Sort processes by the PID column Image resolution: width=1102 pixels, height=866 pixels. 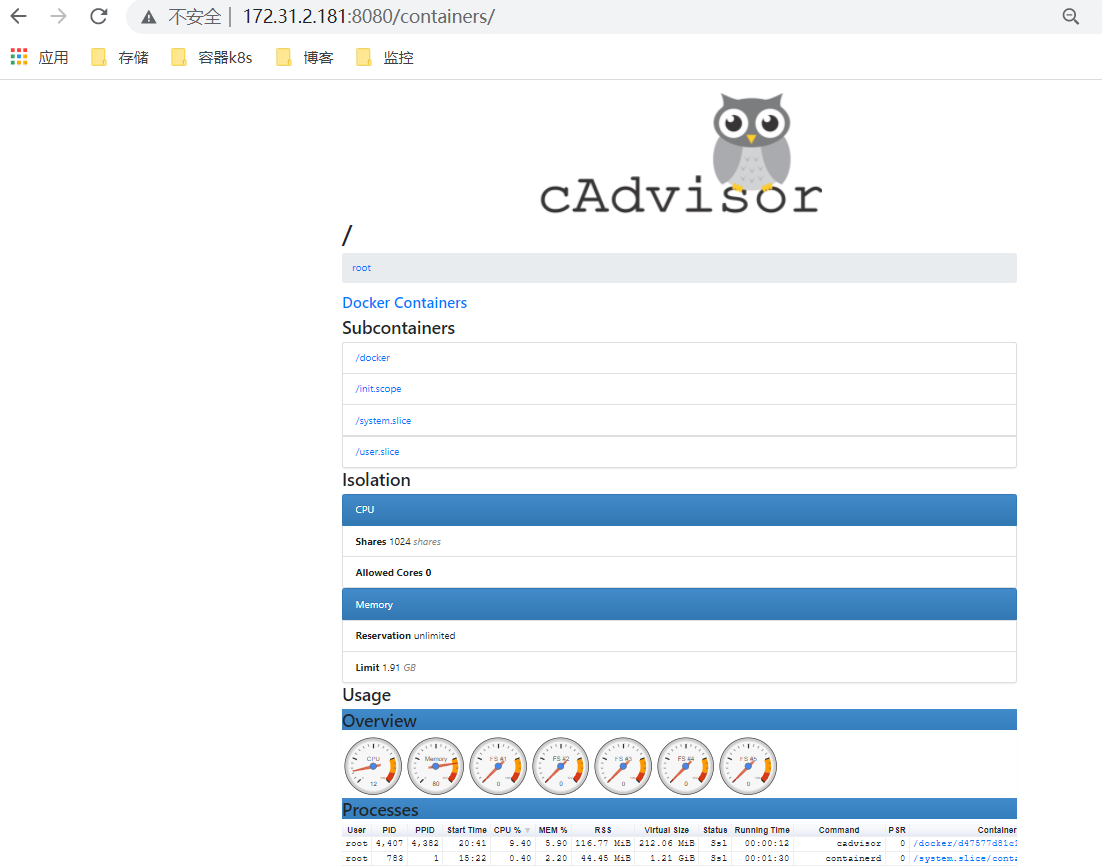389,830
